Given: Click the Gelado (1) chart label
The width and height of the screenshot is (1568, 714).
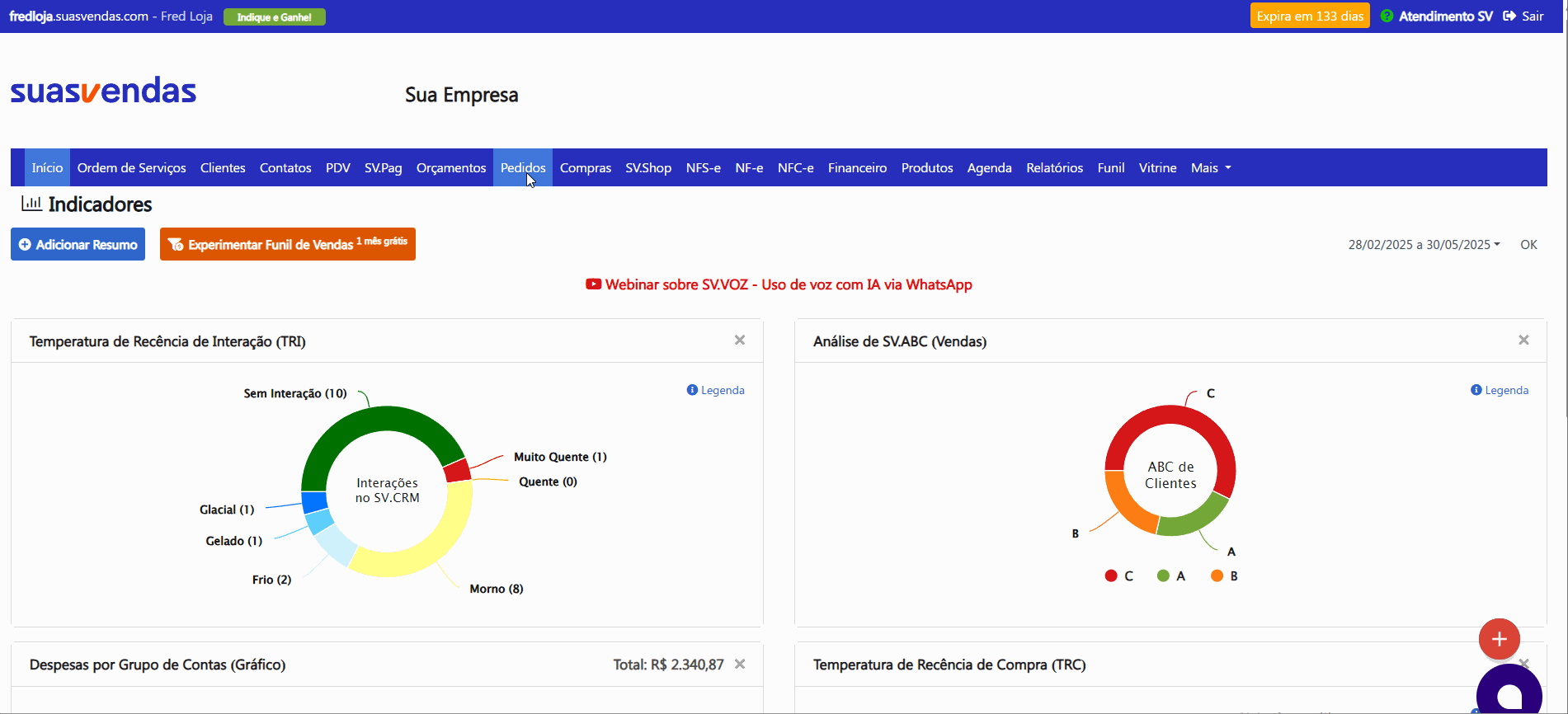Looking at the screenshot, I should [x=234, y=541].
